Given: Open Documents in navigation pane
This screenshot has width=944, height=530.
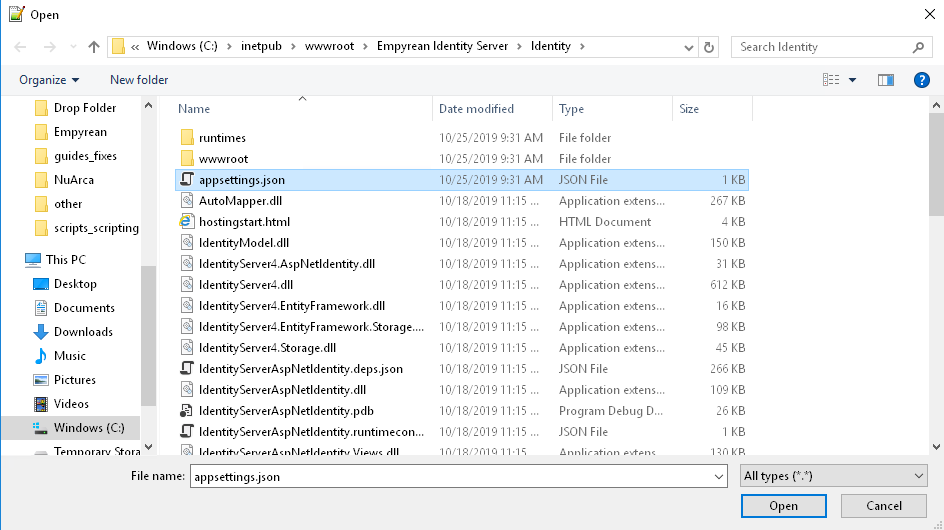Looking at the screenshot, I should pyautogui.click(x=84, y=308).
